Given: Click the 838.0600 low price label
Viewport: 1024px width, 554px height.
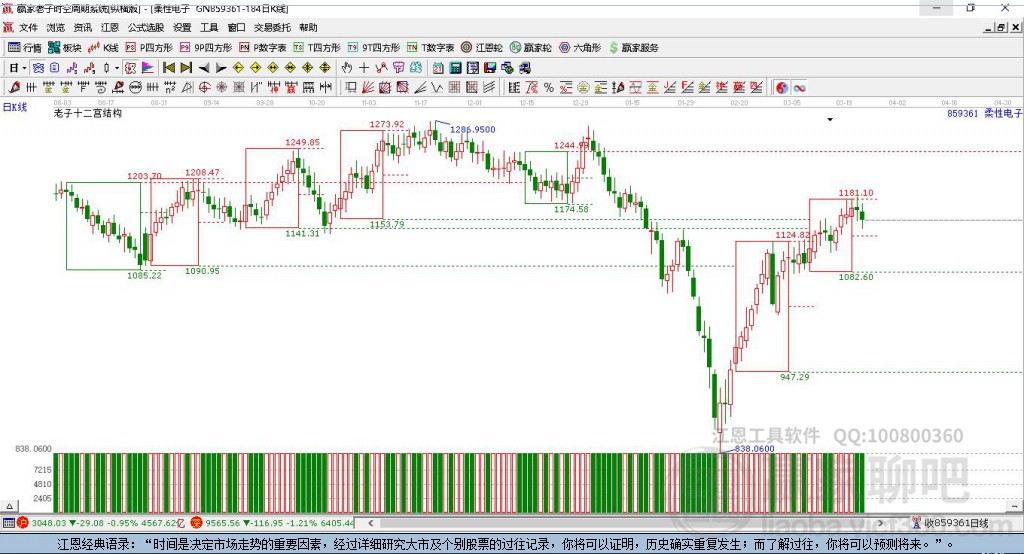Looking at the screenshot, I should coord(754,449).
